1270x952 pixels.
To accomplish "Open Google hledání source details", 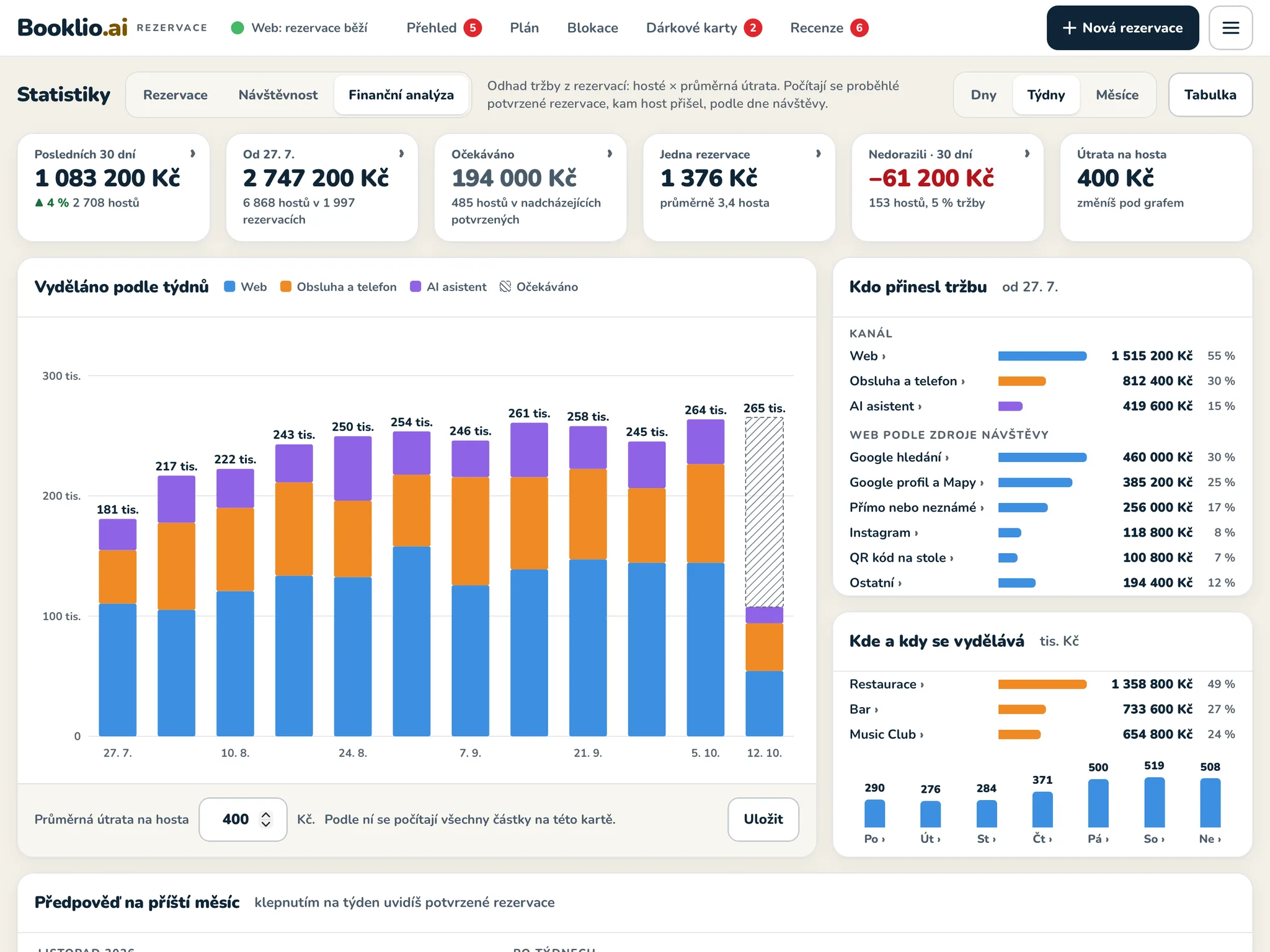I will point(1042,457).
